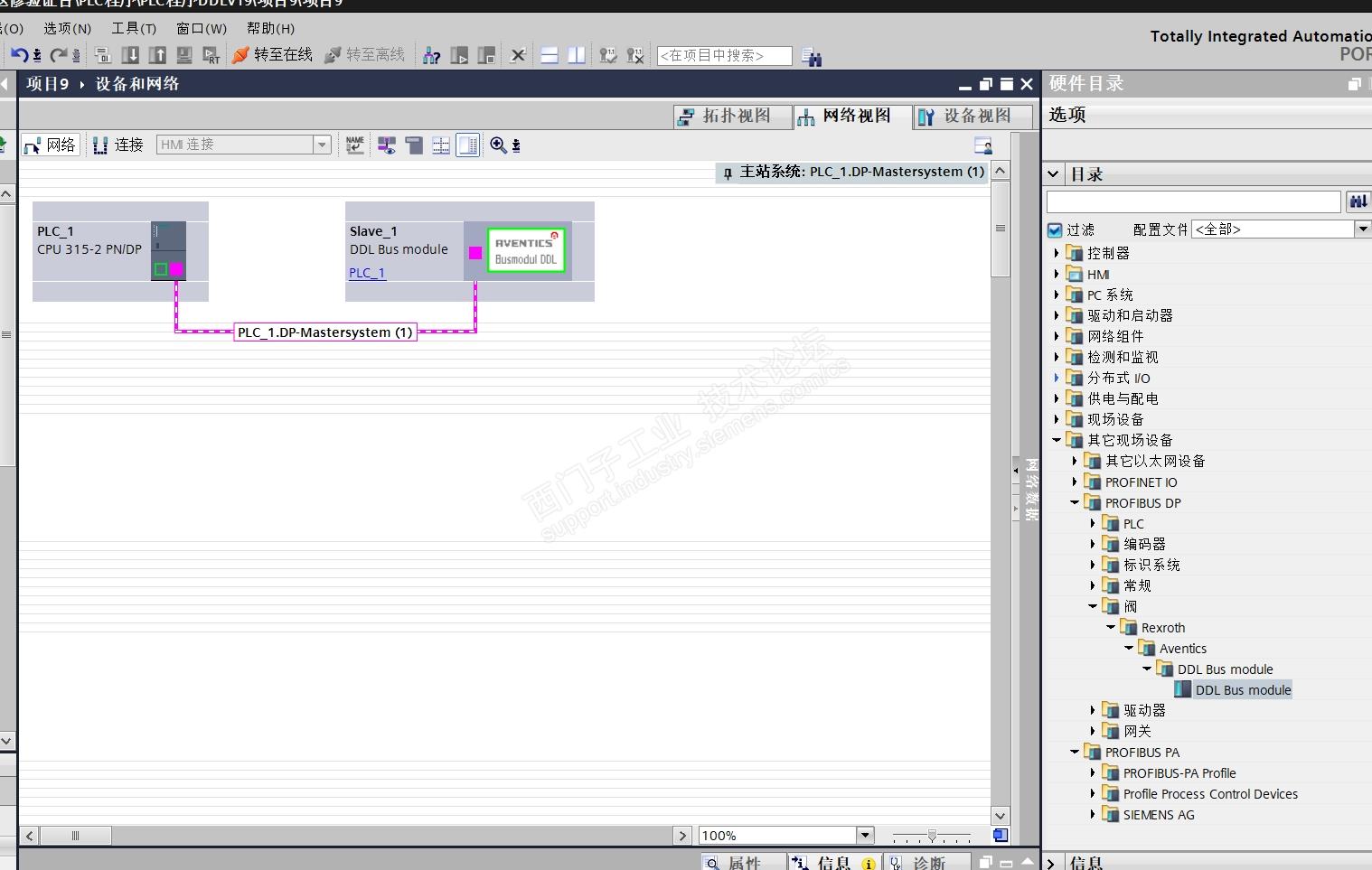Click the editor layout save icon at top right of canvas
1372x870 pixels.
983,145
